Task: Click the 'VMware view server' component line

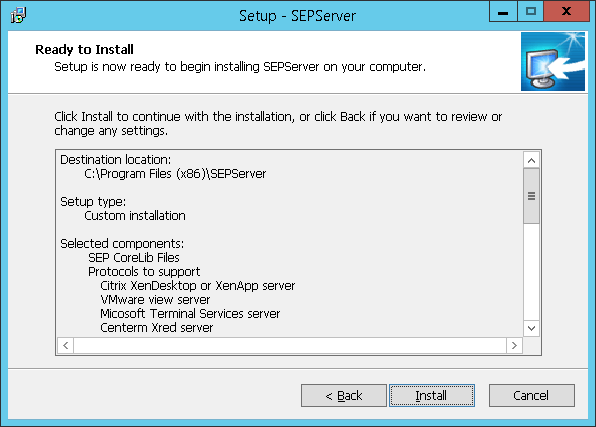Action: 155,300
